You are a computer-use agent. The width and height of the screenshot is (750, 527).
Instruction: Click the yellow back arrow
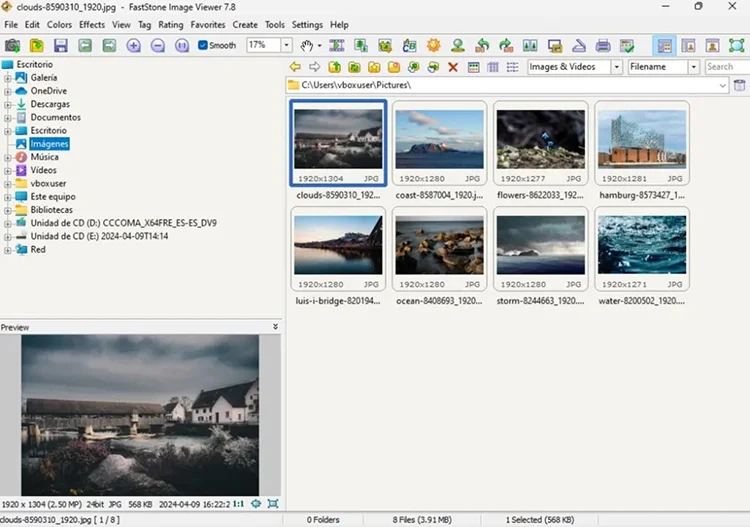pos(295,67)
